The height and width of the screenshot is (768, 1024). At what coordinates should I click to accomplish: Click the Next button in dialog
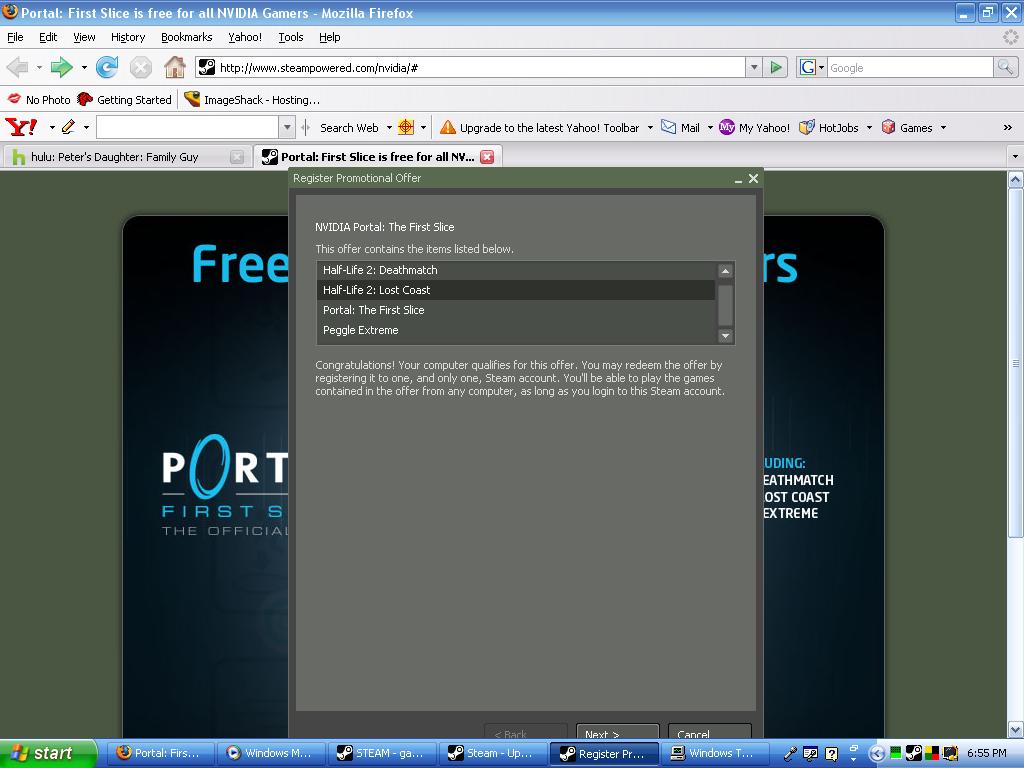616,734
